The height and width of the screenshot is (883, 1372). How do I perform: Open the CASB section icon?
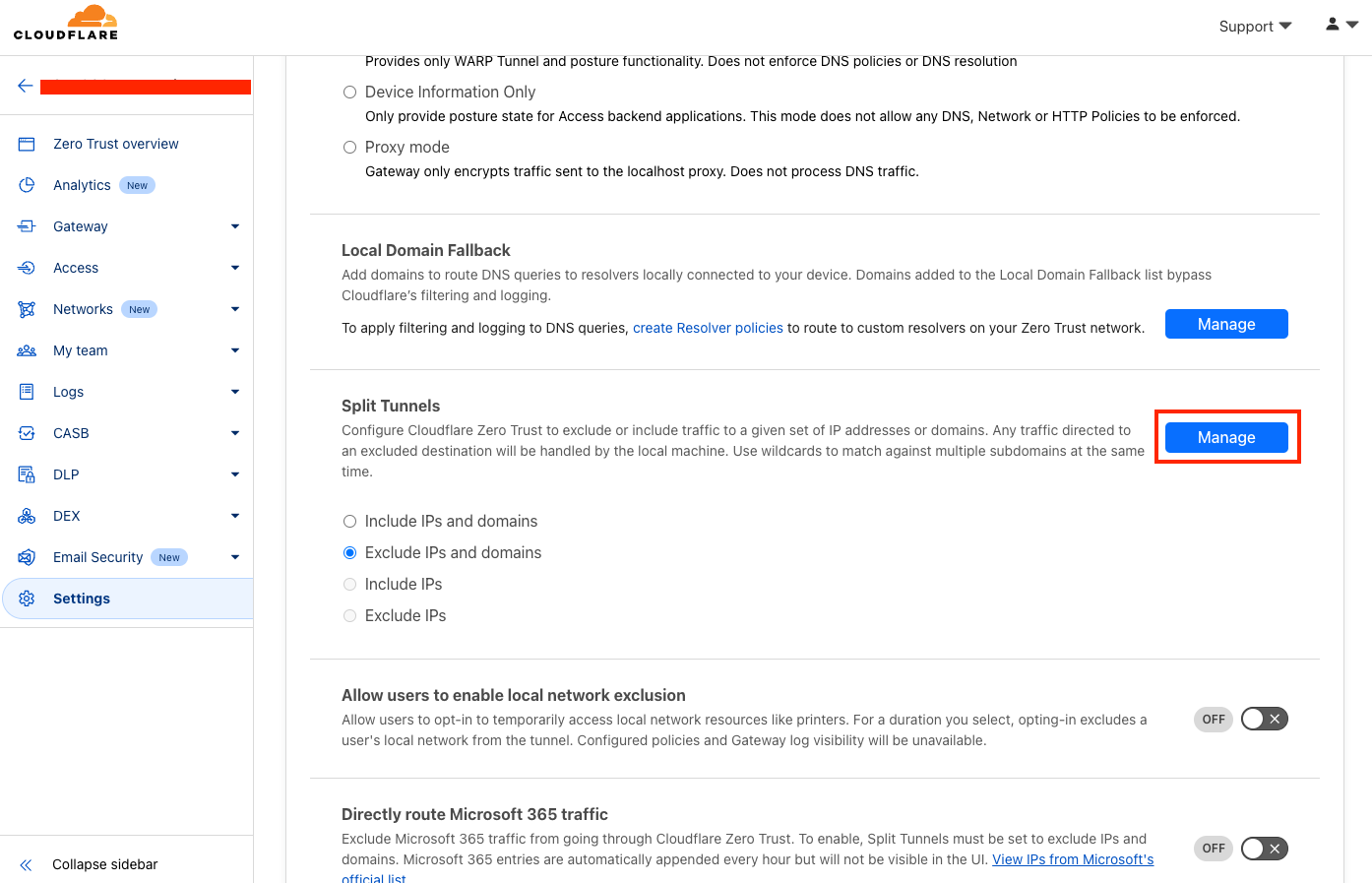[27, 433]
